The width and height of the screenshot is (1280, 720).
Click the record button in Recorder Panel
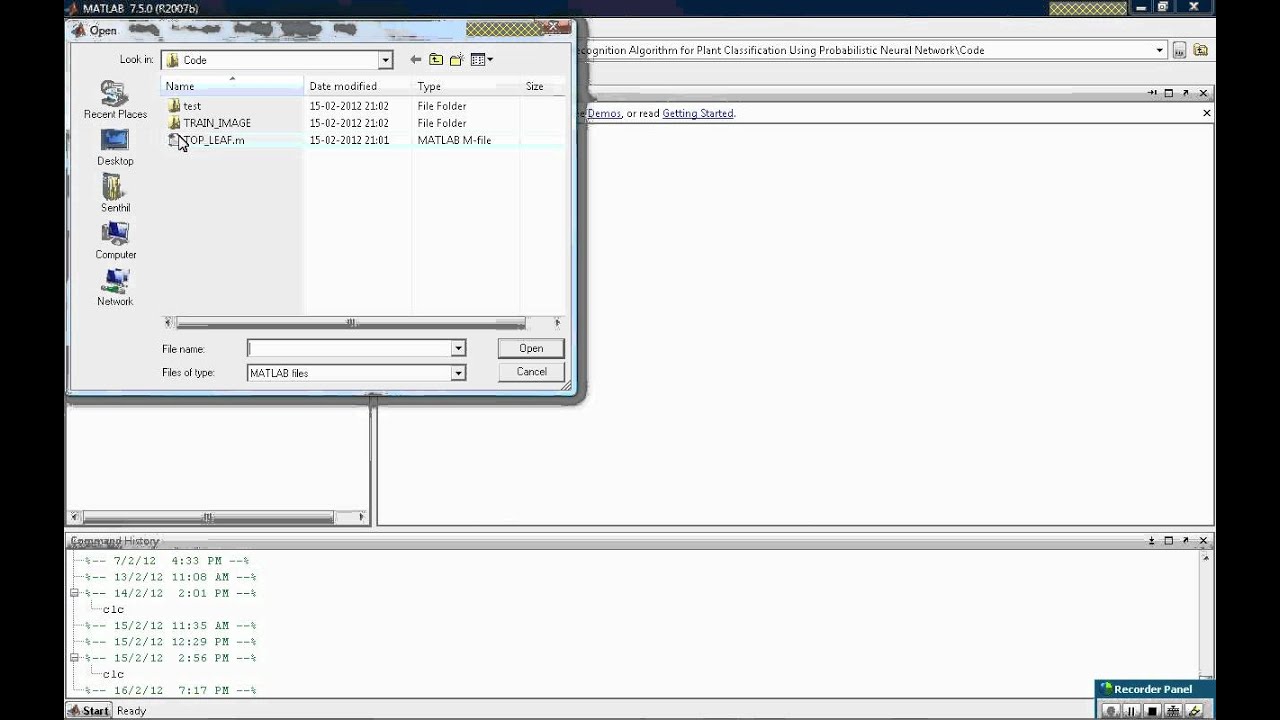[1110, 711]
